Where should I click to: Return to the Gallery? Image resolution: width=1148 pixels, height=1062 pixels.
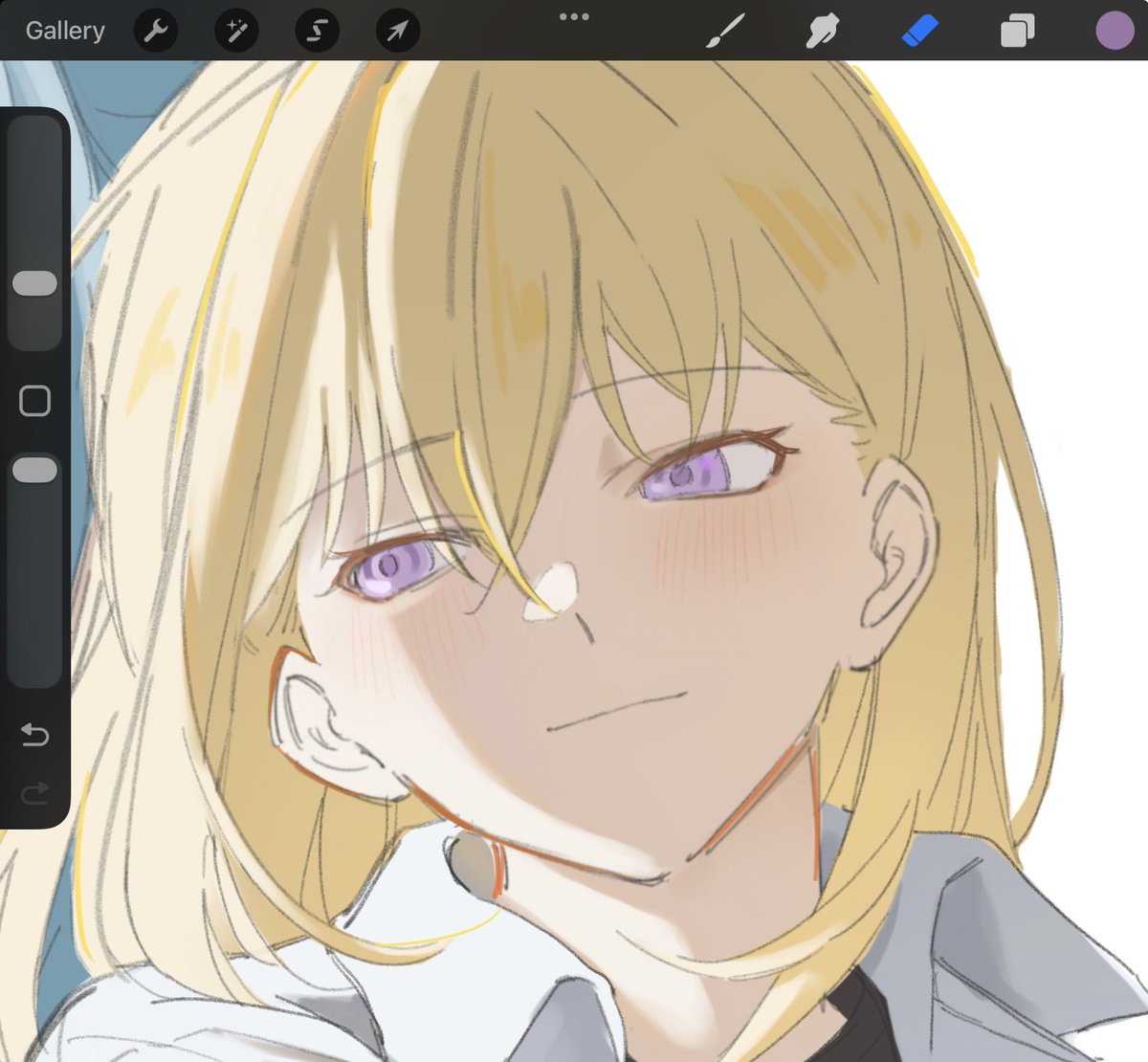pyautogui.click(x=65, y=31)
